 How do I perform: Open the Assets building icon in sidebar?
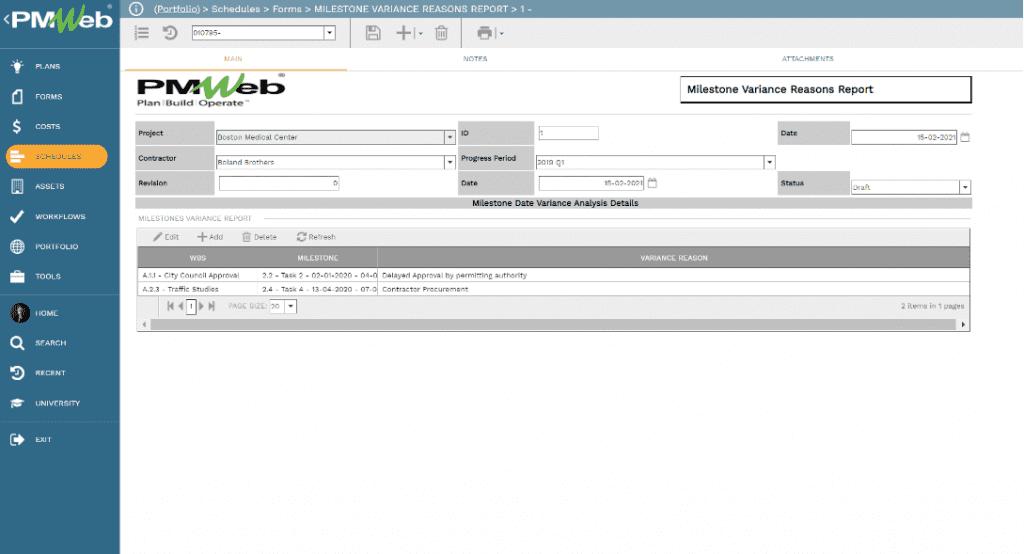coord(17,186)
